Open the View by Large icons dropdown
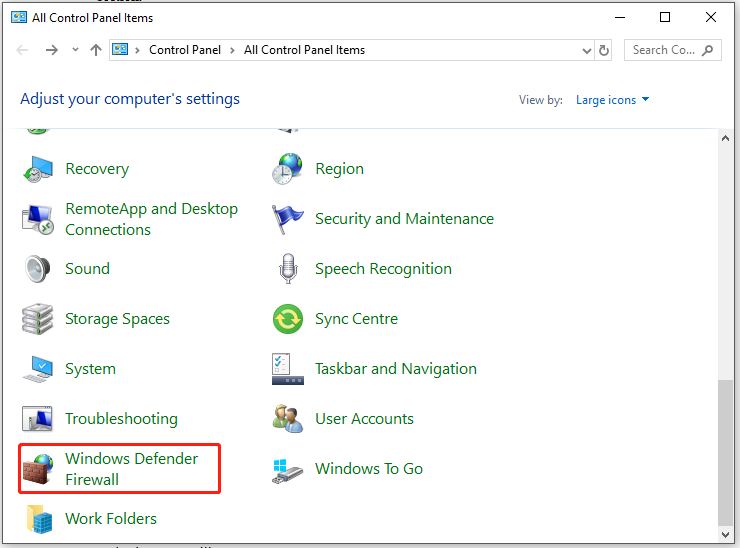This screenshot has height=548, width=740. tap(613, 100)
